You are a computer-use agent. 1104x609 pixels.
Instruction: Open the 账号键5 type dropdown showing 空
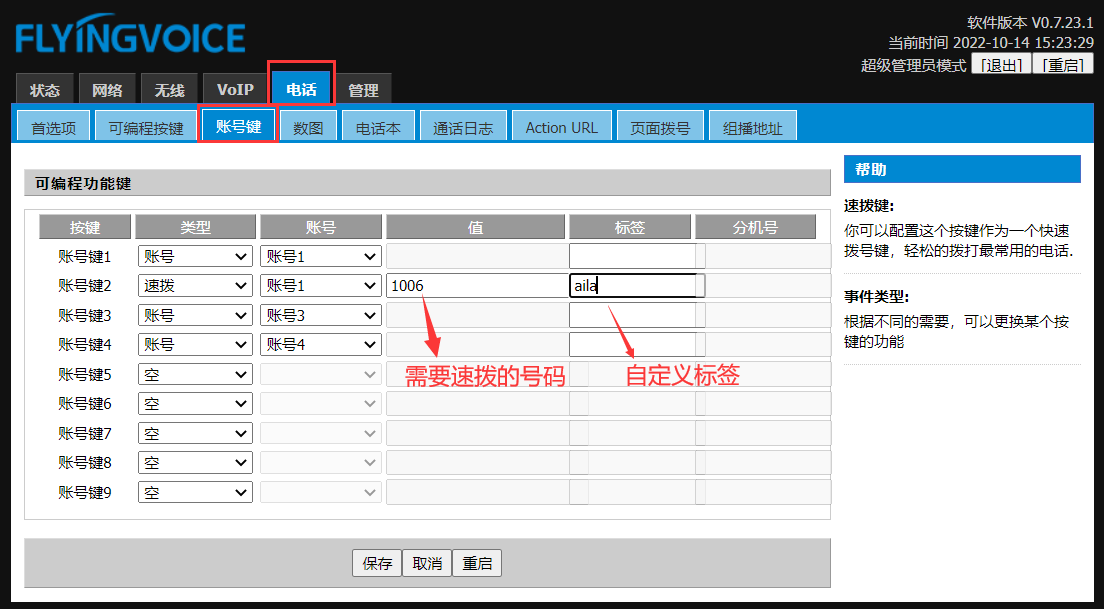(x=195, y=375)
